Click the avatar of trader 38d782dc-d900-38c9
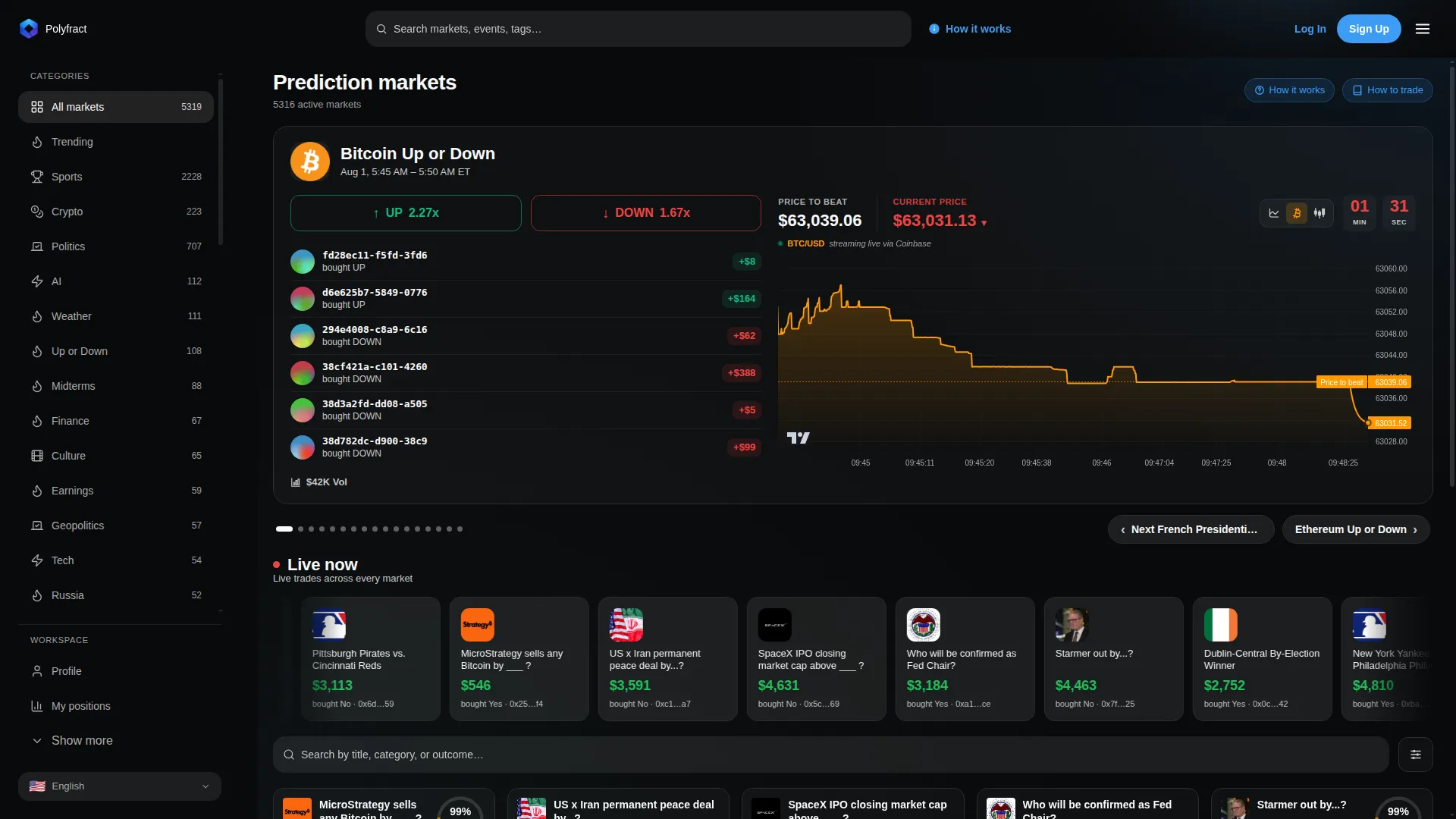The image size is (1456, 819). click(x=303, y=447)
